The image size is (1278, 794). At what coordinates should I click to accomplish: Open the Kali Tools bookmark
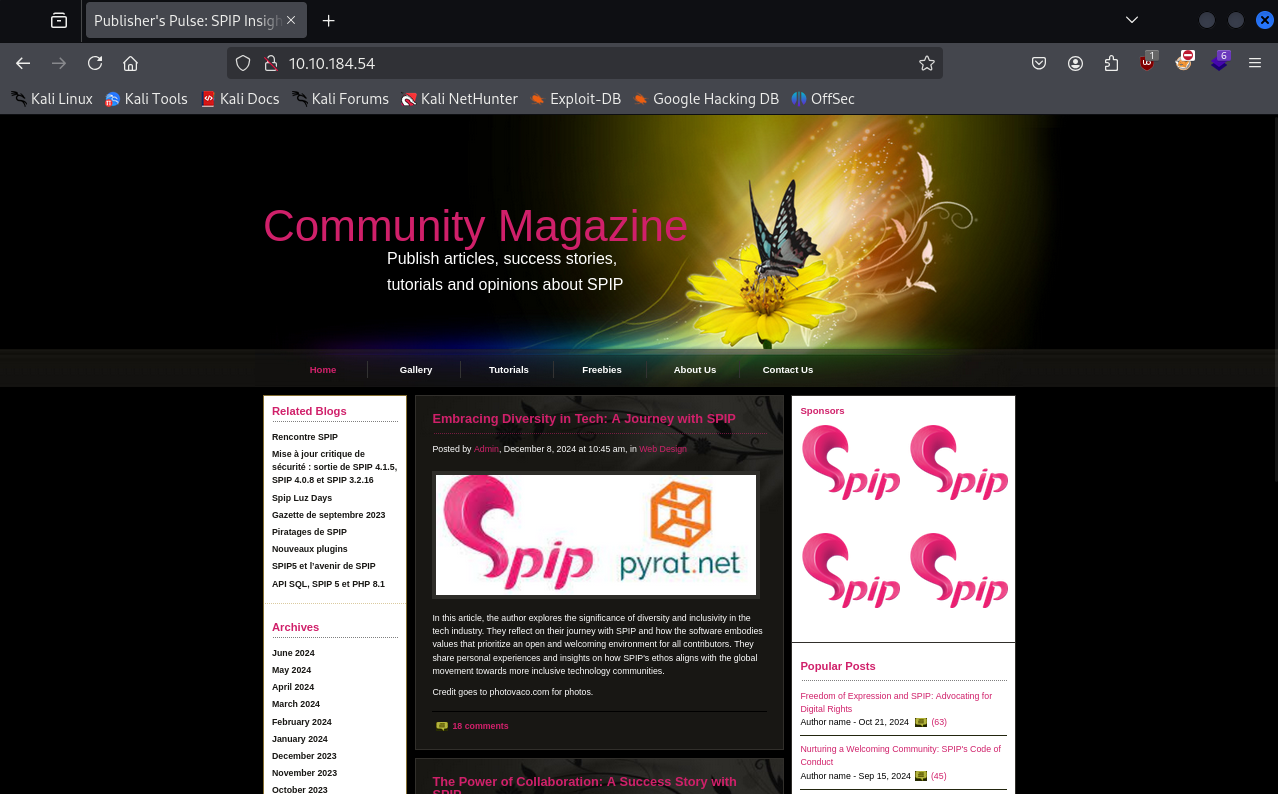click(x=146, y=99)
